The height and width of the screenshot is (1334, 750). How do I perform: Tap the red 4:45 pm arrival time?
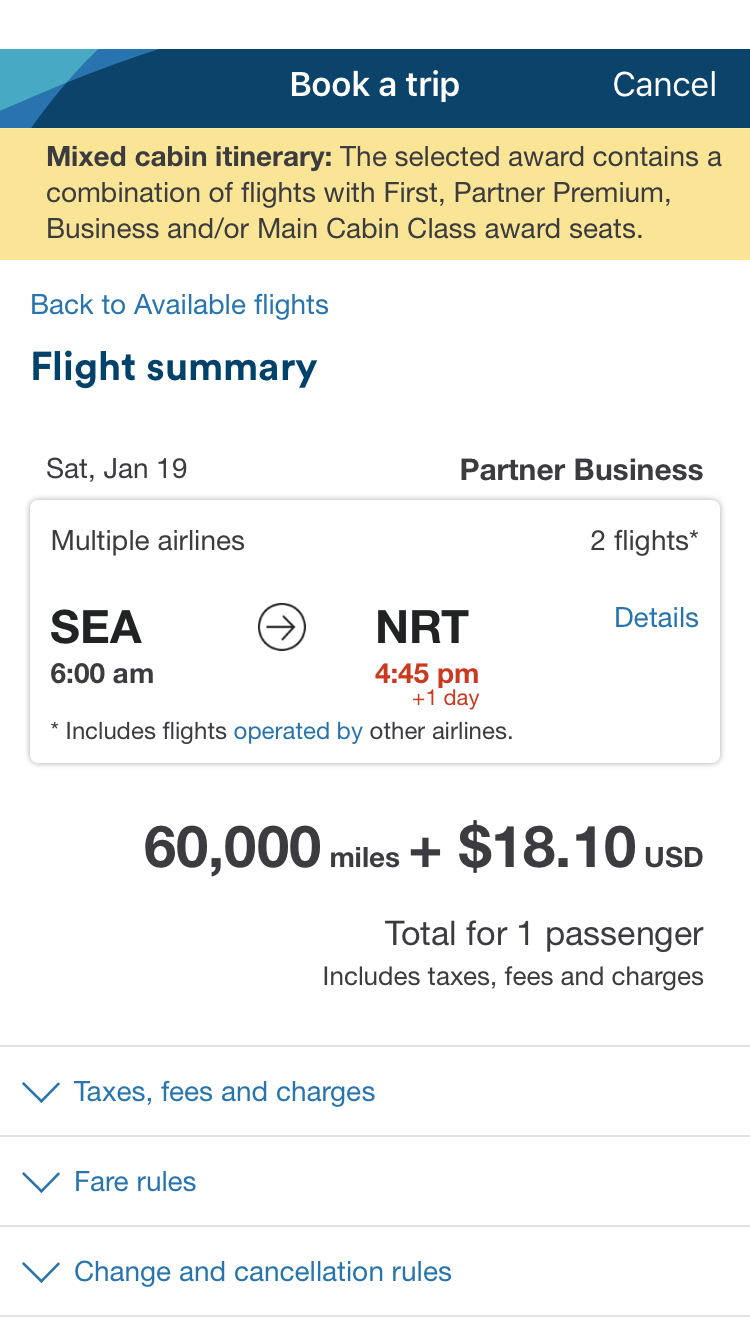[x=427, y=674]
